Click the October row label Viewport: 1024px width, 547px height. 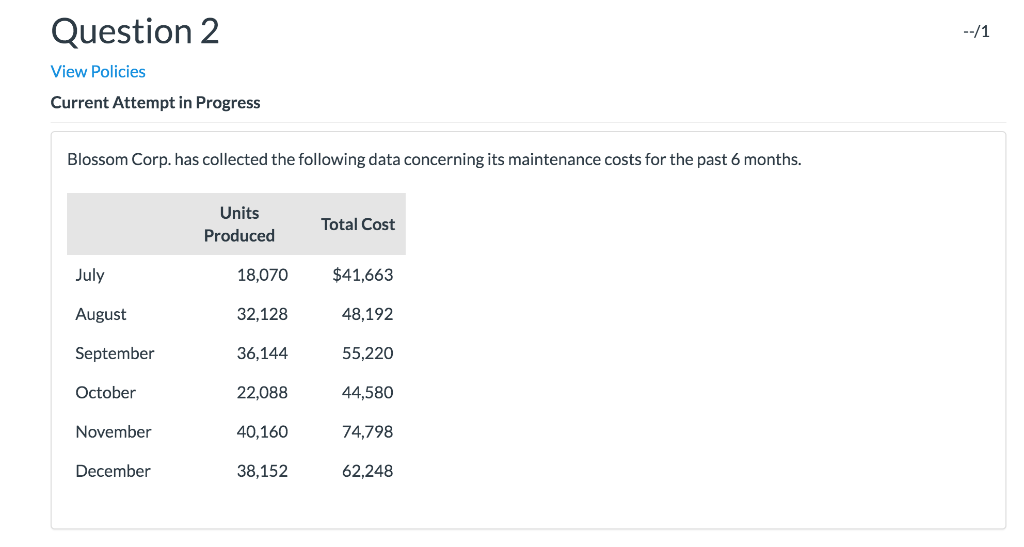coord(105,392)
